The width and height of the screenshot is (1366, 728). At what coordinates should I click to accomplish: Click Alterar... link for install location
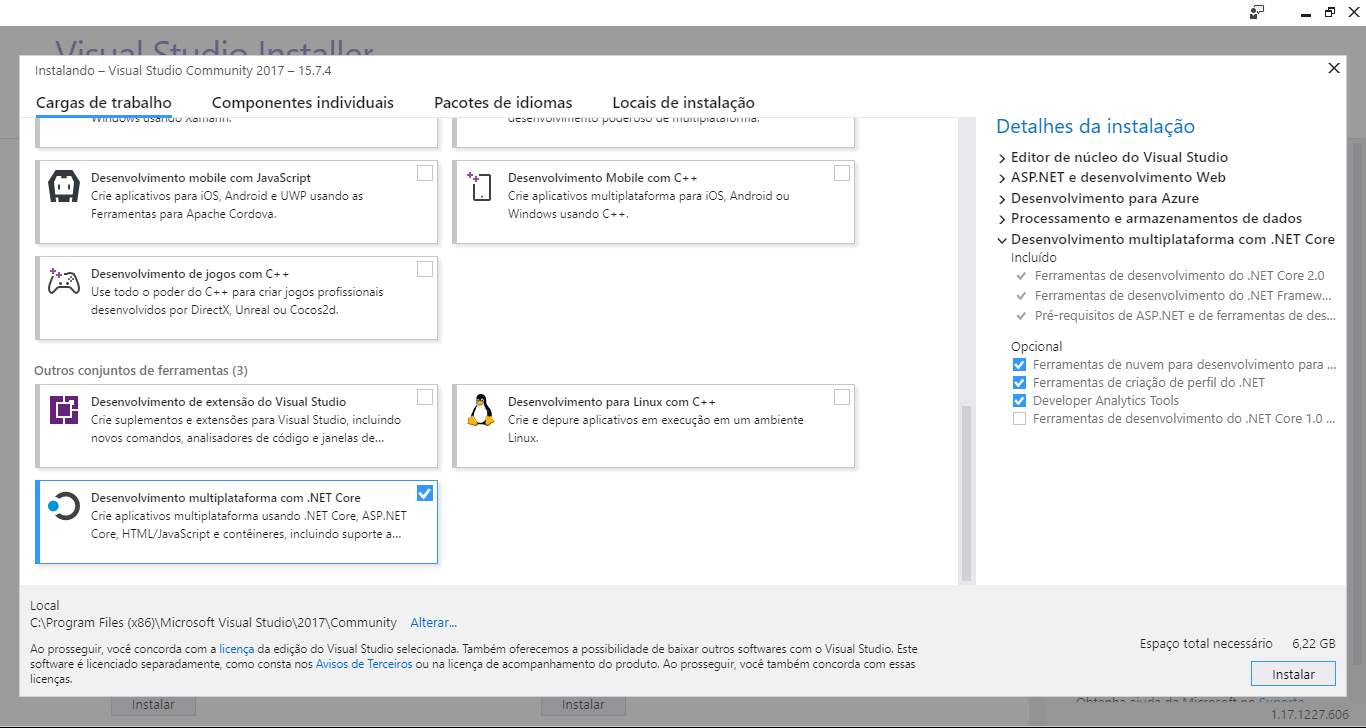click(x=434, y=623)
